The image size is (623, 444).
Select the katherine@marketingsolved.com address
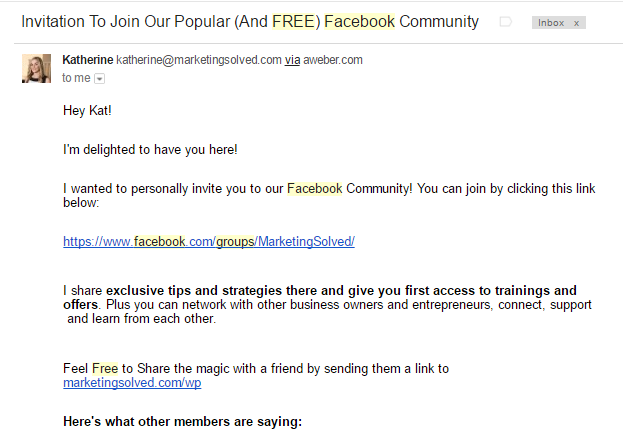pos(199,60)
